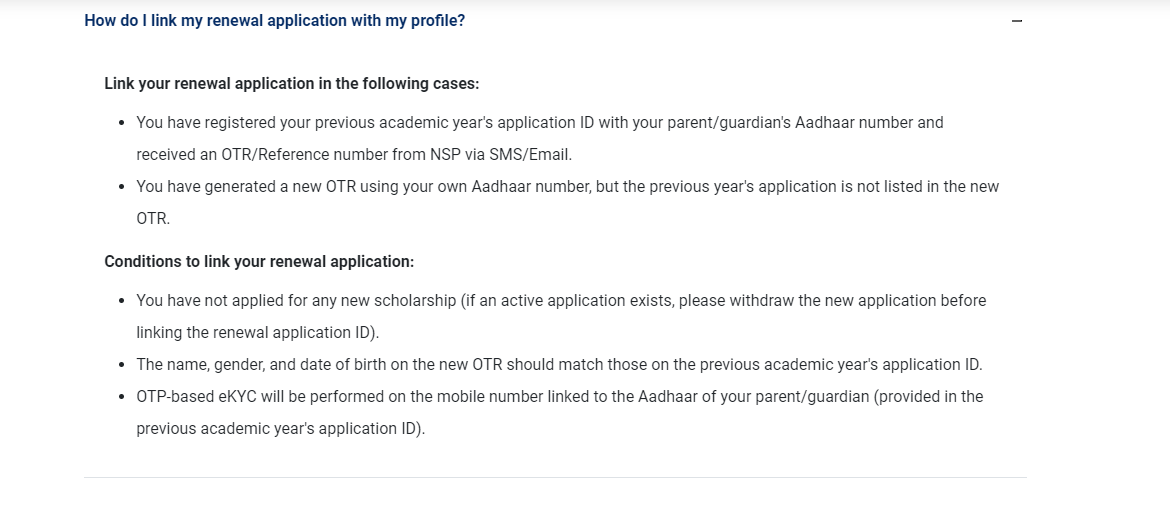This screenshot has width=1170, height=505.
Task: Click the bullet 'You have not applied for any new scholarship'
Action: click(x=561, y=300)
